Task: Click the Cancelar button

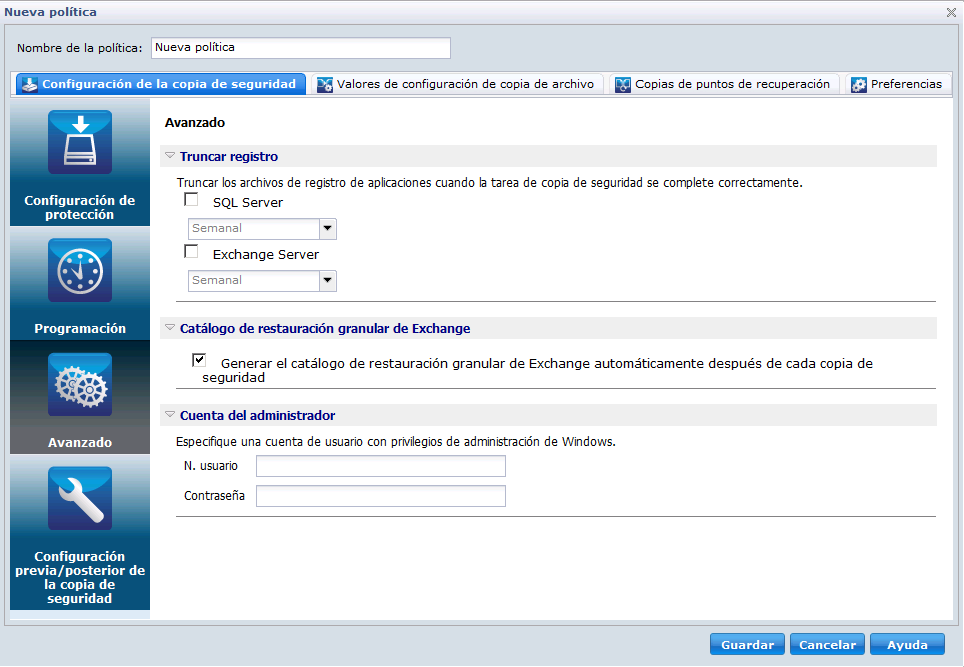Action: coord(827,644)
